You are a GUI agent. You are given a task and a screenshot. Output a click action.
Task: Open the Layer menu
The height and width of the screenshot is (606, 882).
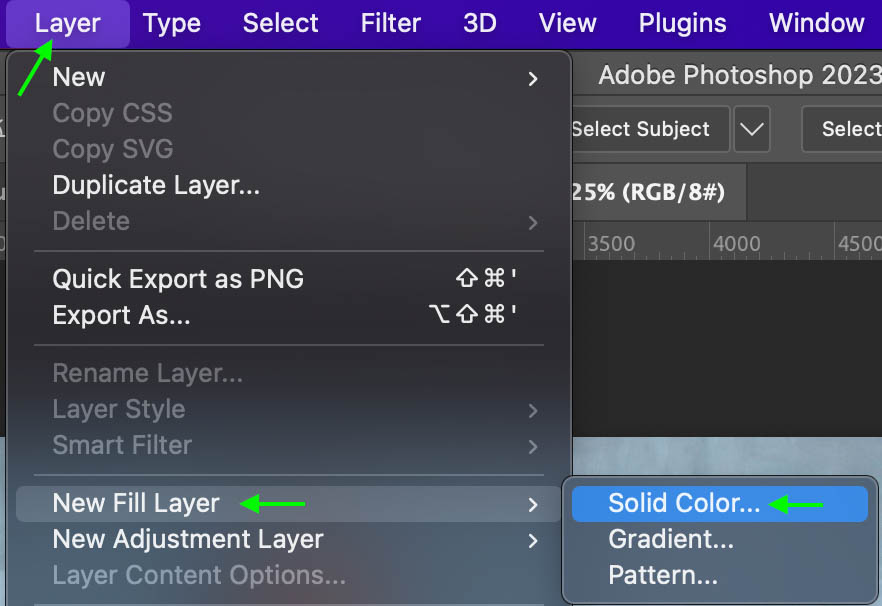click(x=67, y=23)
